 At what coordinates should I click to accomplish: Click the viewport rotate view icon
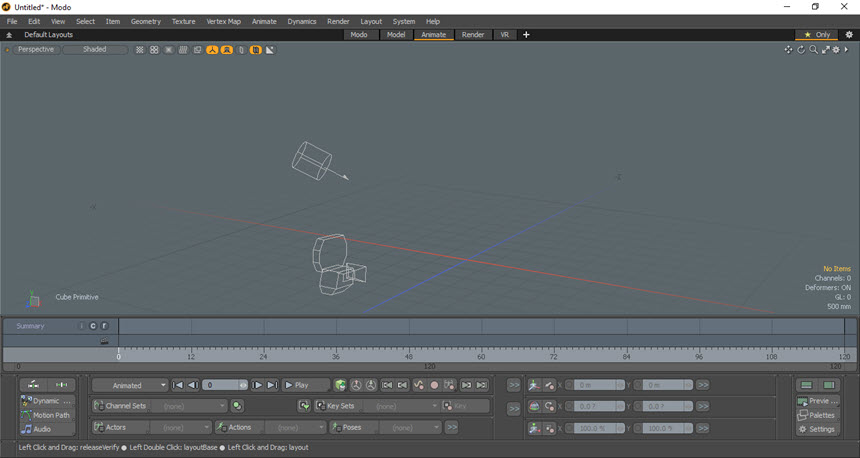801,49
